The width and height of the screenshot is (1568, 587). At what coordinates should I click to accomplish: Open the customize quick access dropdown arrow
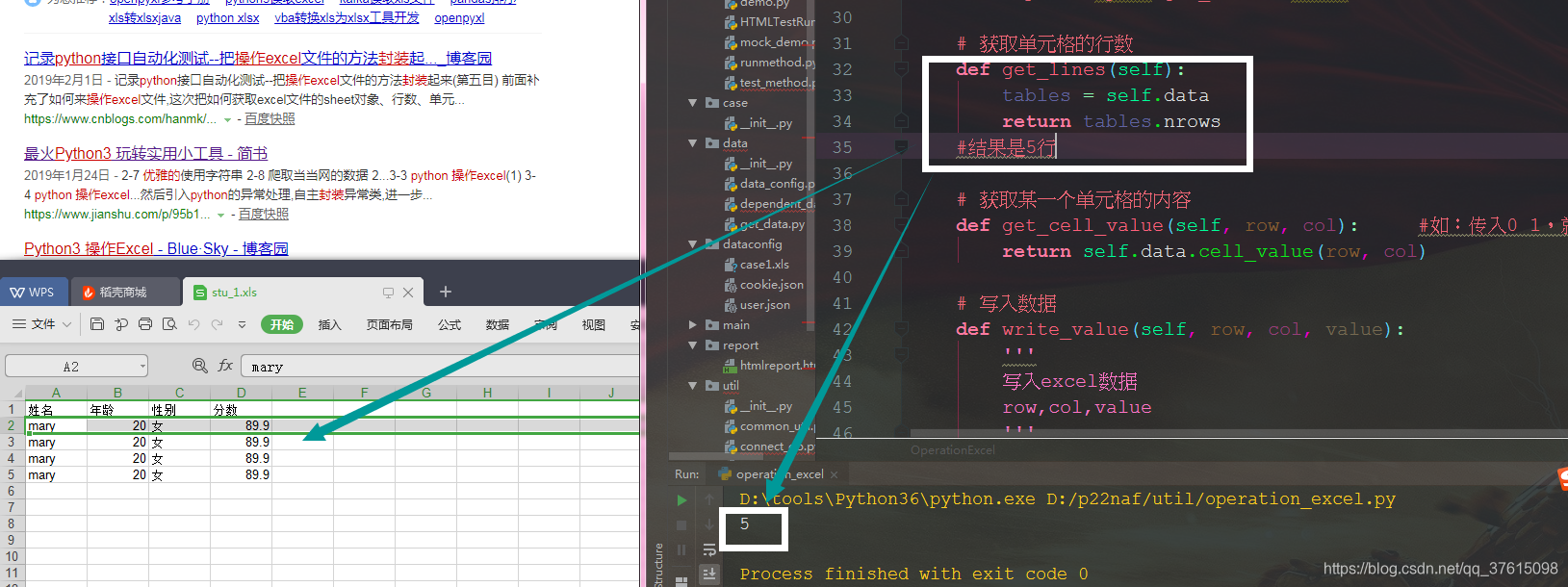tap(242, 325)
